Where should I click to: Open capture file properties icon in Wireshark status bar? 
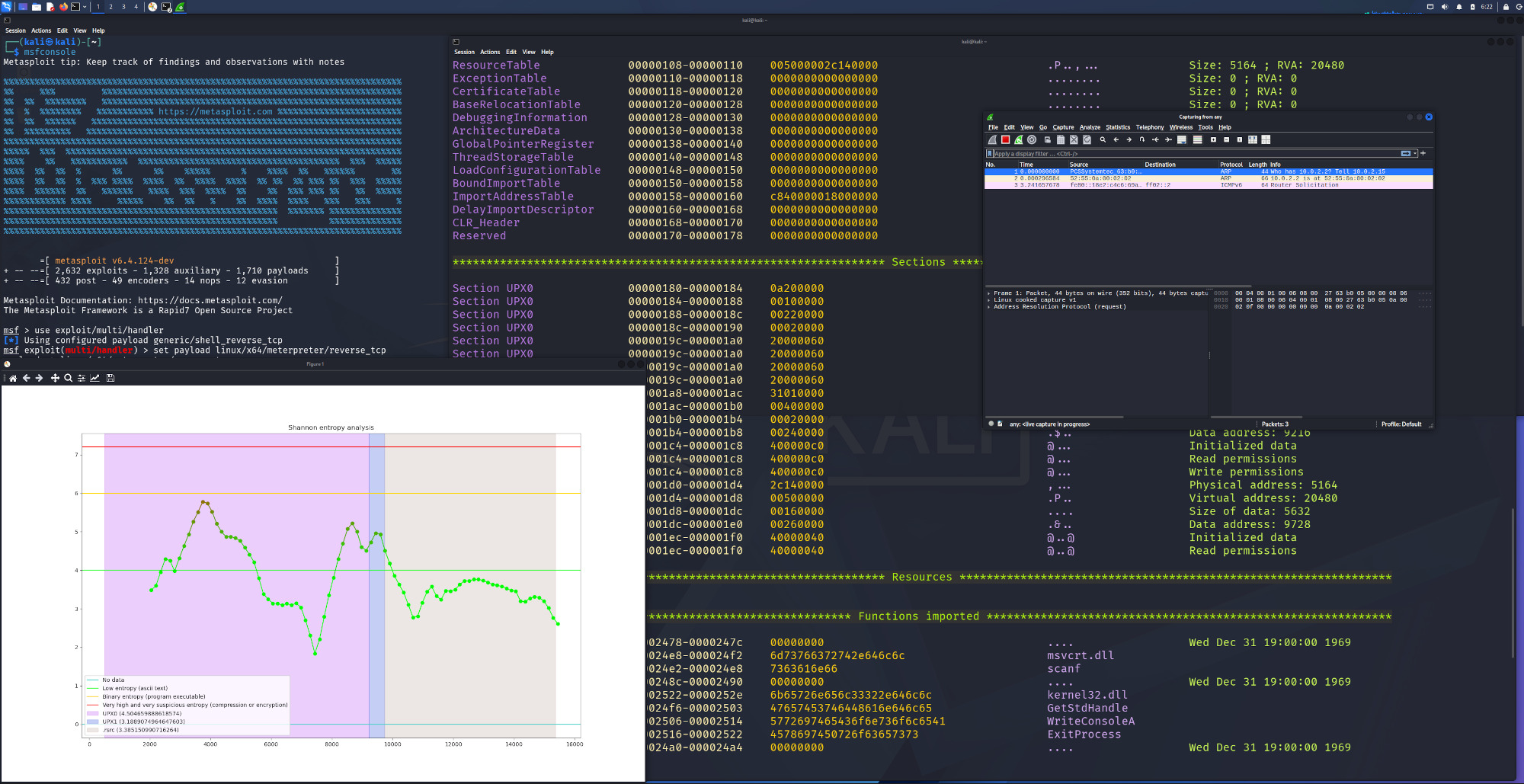[1000, 424]
